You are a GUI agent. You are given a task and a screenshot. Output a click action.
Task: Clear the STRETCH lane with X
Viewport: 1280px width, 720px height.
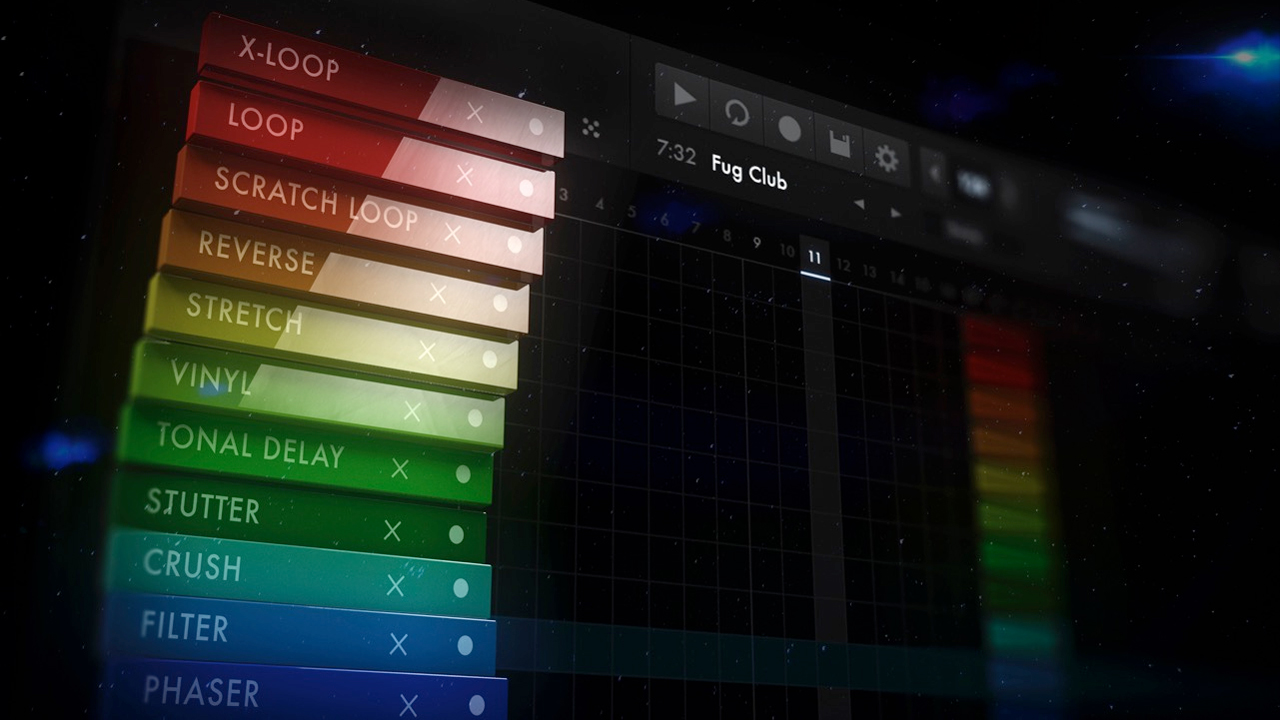(427, 351)
